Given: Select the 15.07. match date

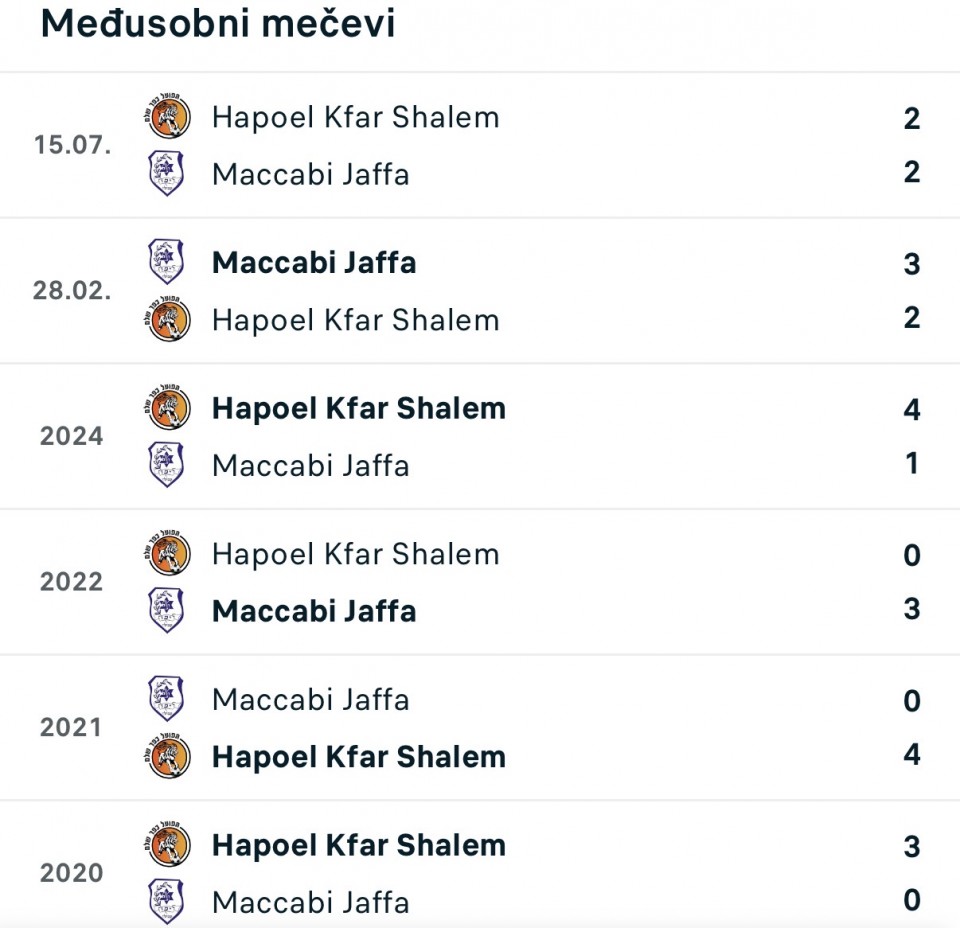Looking at the screenshot, I should point(72,145).
